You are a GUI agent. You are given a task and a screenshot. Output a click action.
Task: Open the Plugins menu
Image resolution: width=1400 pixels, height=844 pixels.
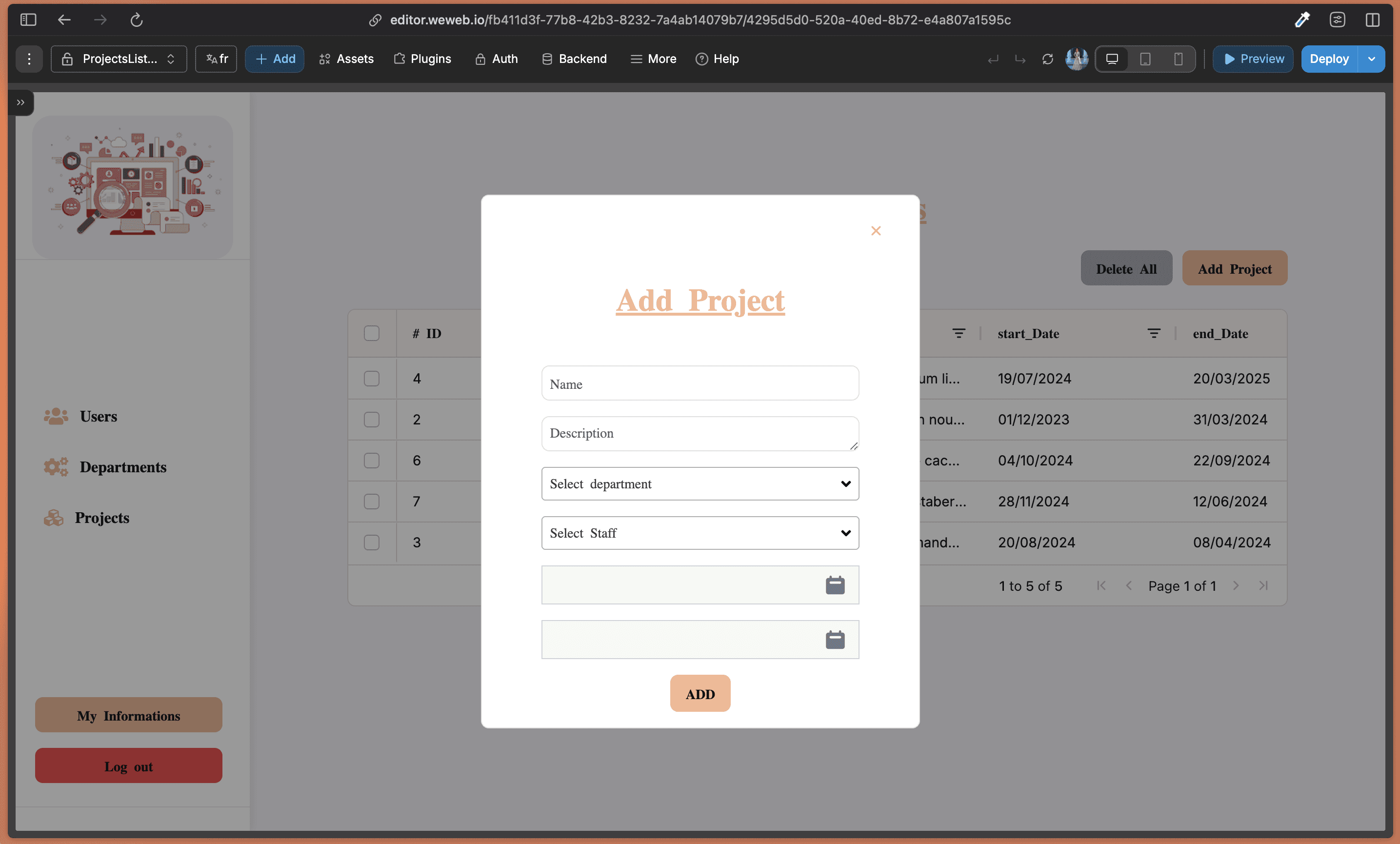pos(422,59)
